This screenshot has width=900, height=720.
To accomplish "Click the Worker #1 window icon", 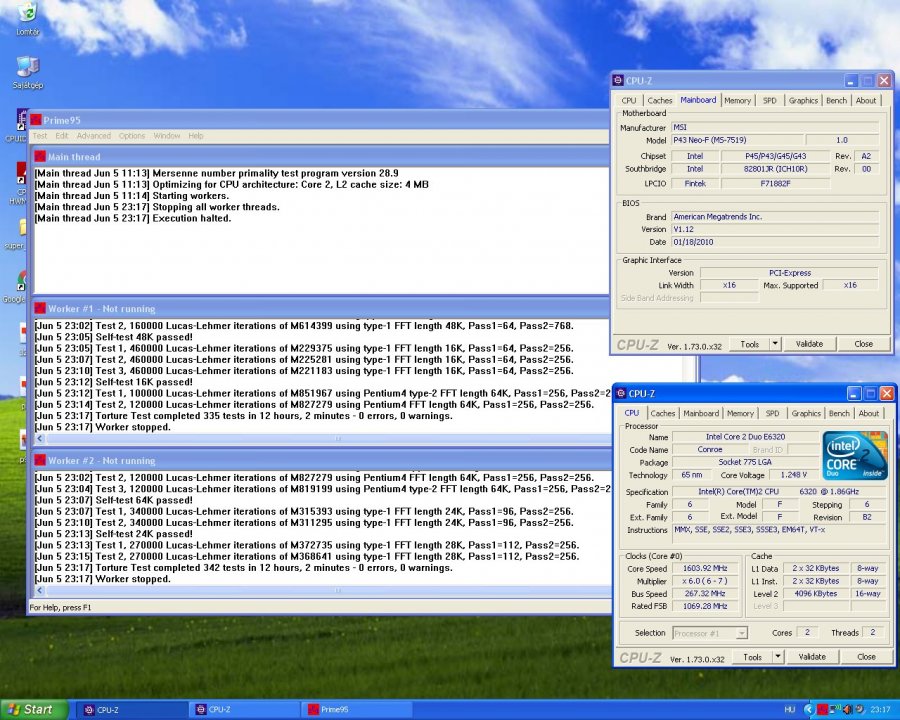I will 40,308.
